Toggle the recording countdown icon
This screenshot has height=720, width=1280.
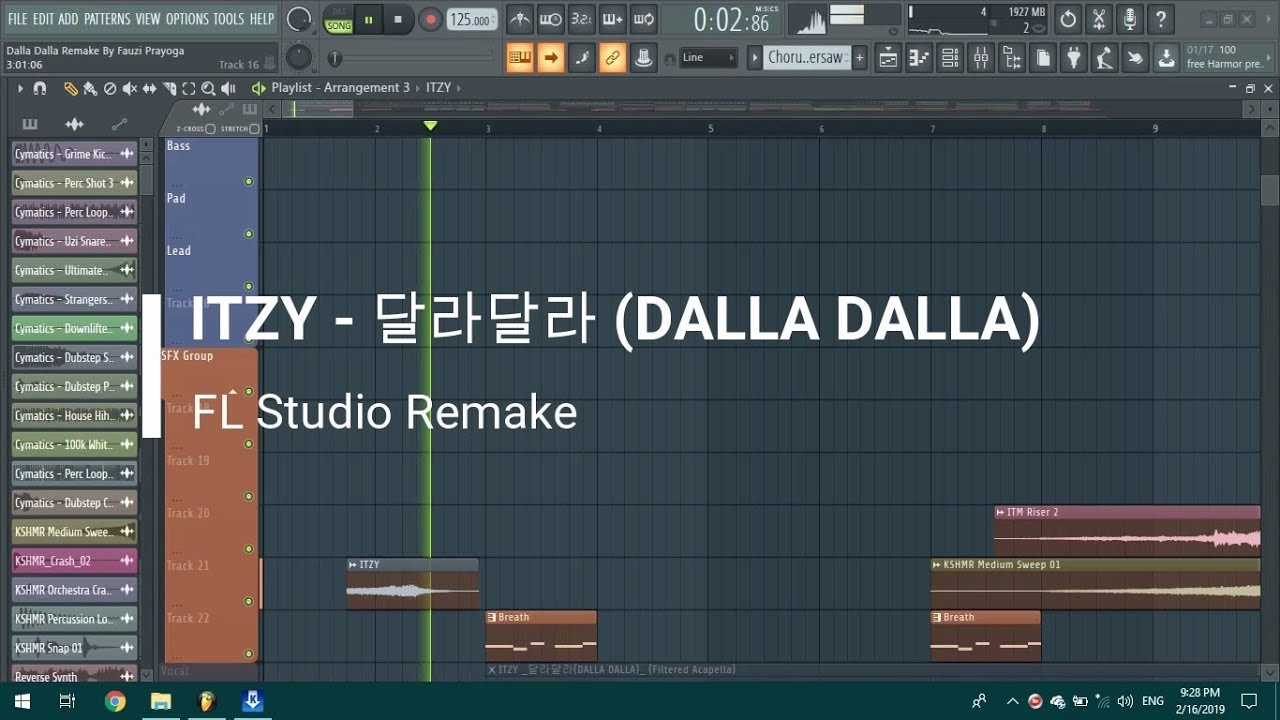pos(582,19)
